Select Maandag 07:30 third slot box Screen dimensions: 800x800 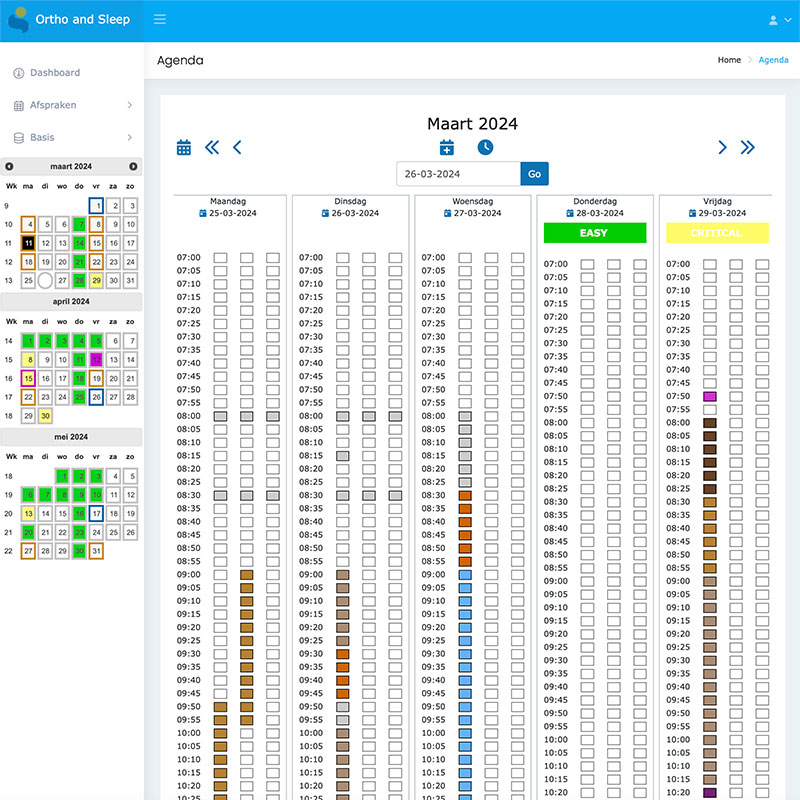(273, 337)
